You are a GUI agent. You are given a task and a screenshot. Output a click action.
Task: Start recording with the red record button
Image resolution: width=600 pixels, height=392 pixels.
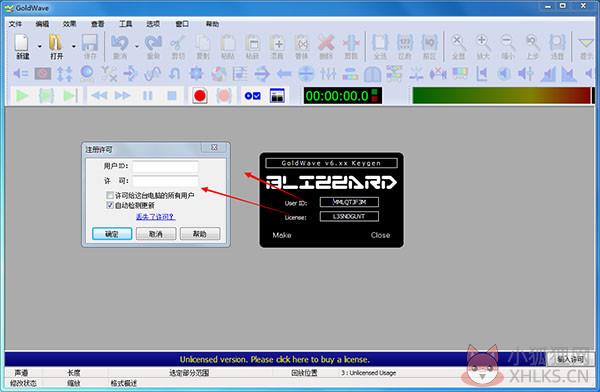click(x=200, y=96)
